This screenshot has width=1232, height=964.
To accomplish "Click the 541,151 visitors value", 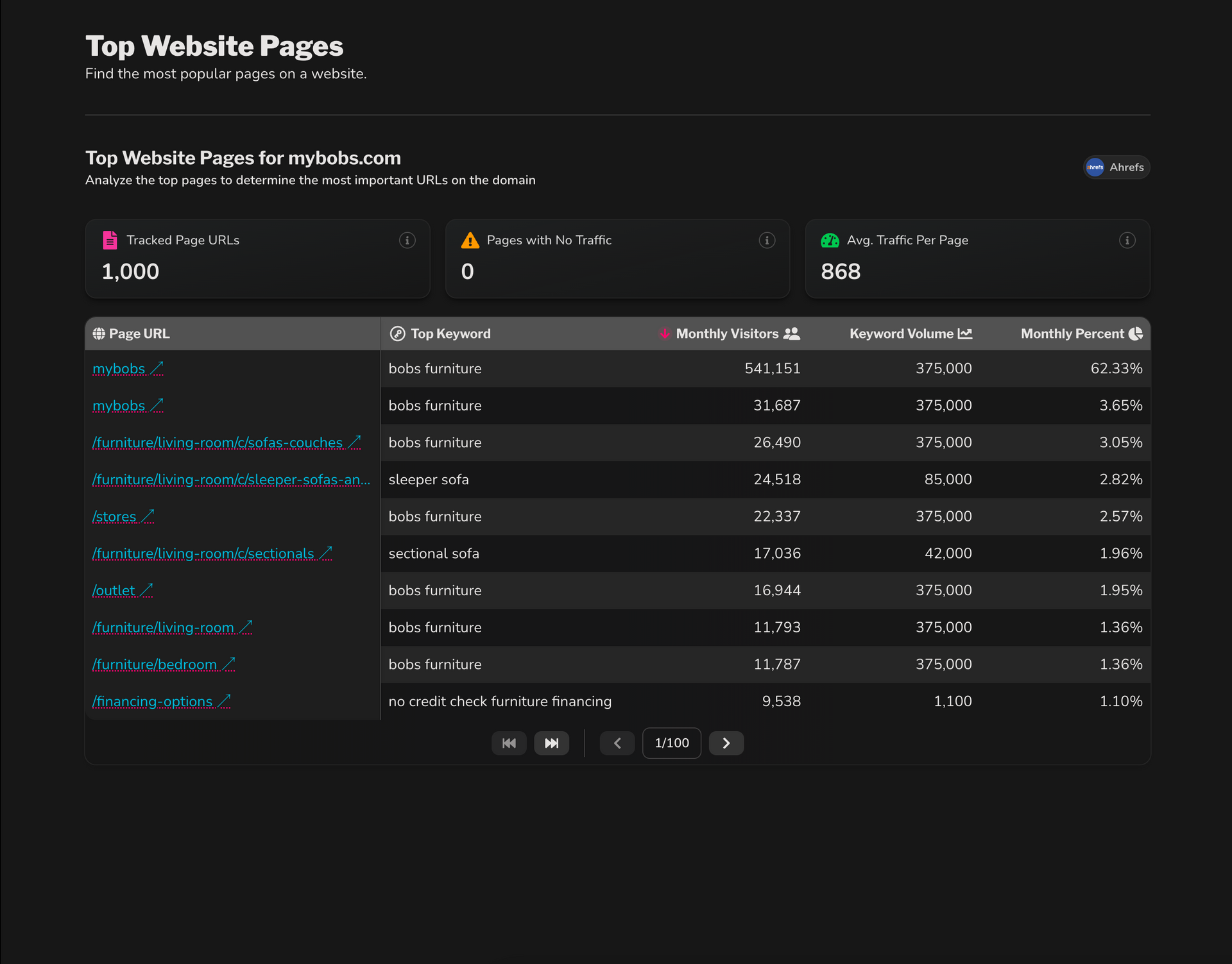I will point(773,369).
